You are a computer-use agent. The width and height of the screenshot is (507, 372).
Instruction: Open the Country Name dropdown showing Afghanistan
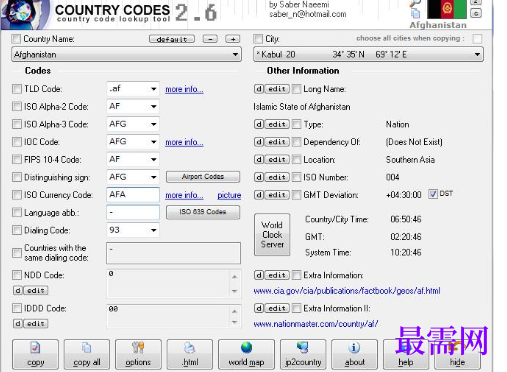pyautogui.click(x=126, y=54)
